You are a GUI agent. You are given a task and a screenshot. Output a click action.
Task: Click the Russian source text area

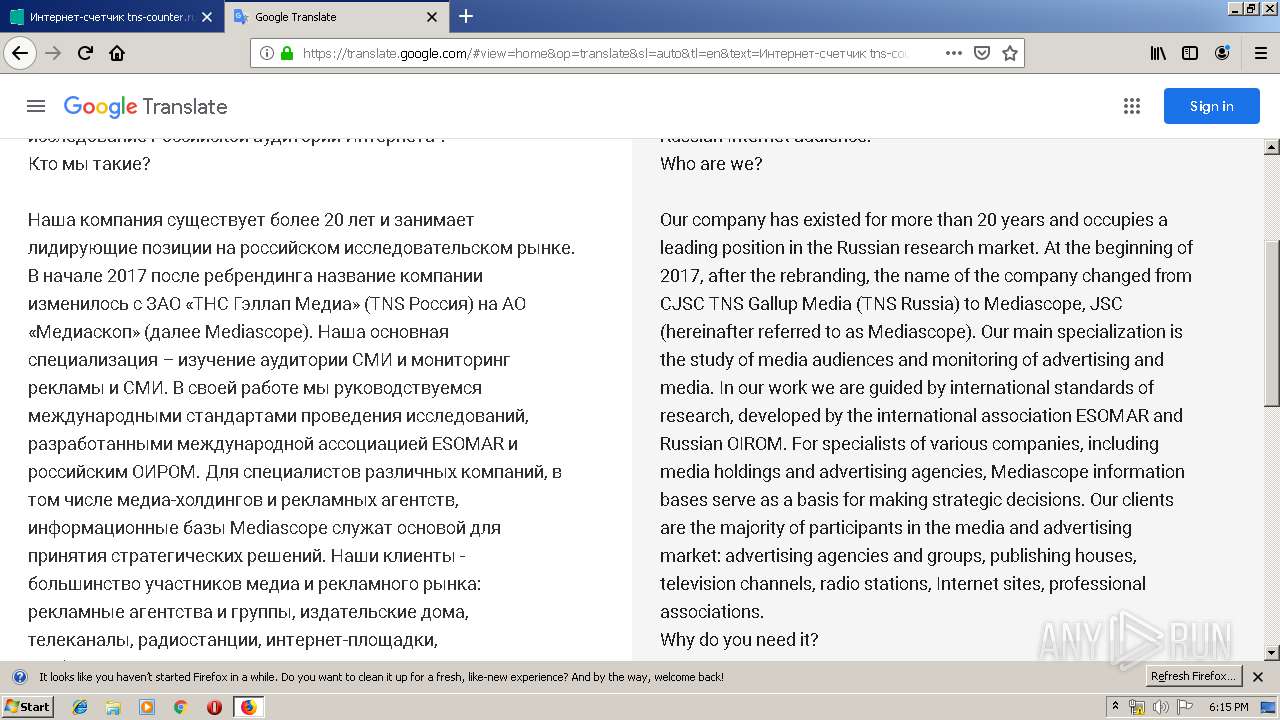(x=302, y=400)
